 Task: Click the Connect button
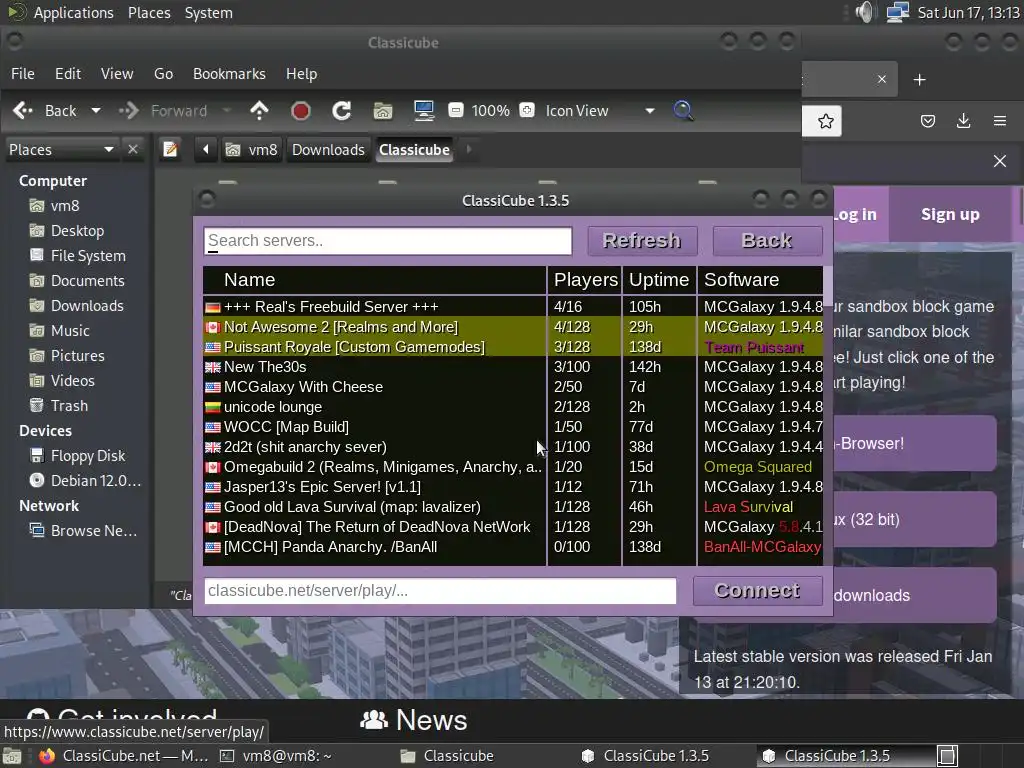point(758,591)
